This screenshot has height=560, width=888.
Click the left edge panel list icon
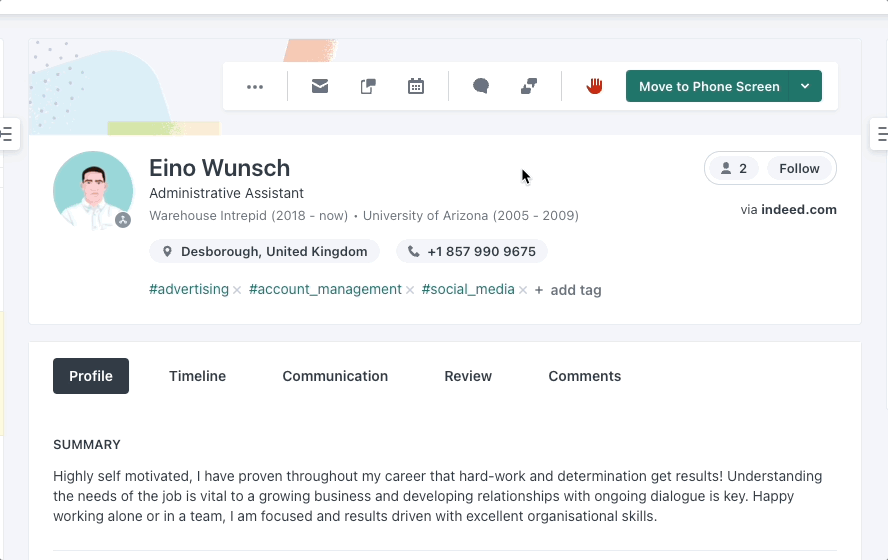coord(7,134)
